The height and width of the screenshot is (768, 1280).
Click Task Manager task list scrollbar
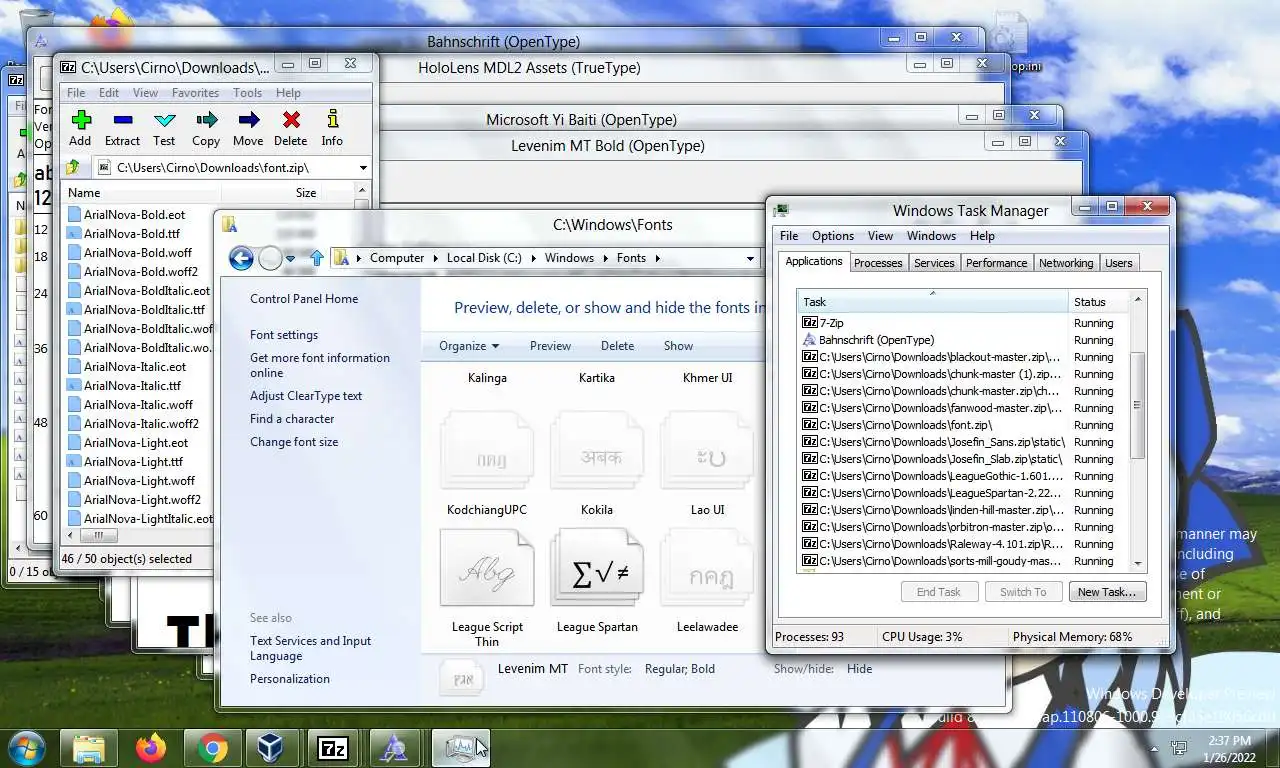click(1137, 405)
